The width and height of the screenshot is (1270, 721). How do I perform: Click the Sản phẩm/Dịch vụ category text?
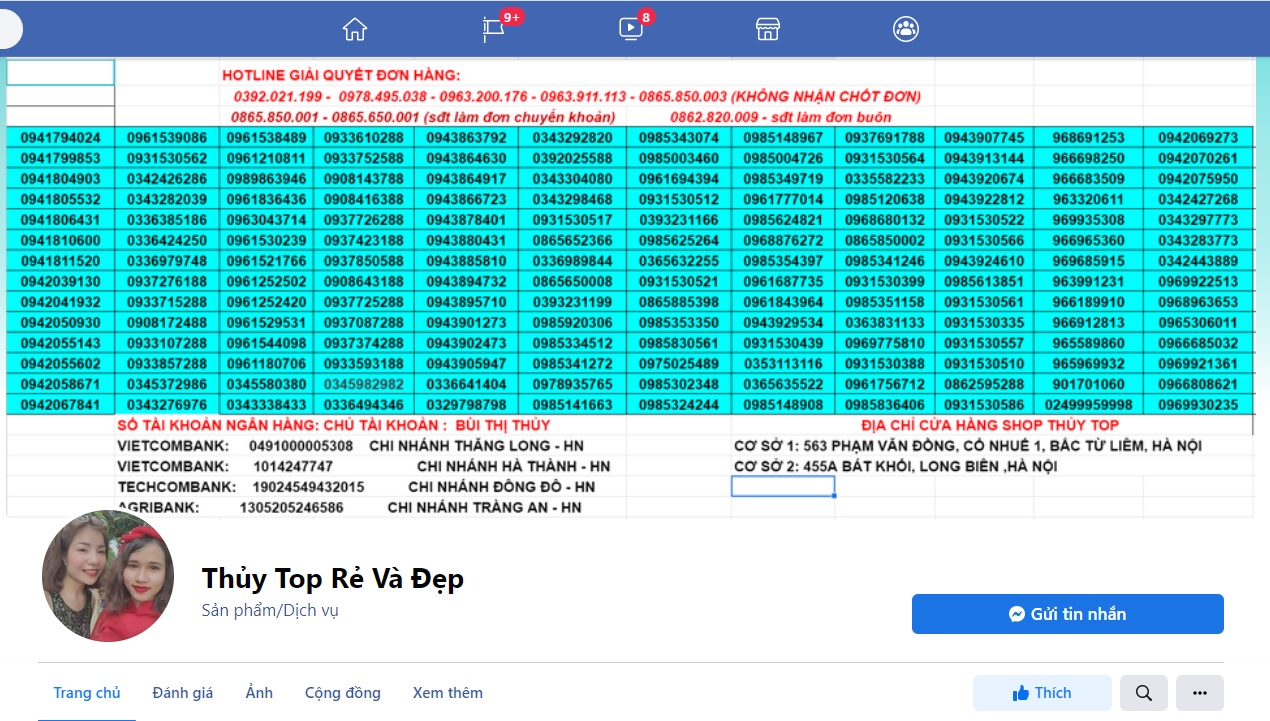click(270, 610)
